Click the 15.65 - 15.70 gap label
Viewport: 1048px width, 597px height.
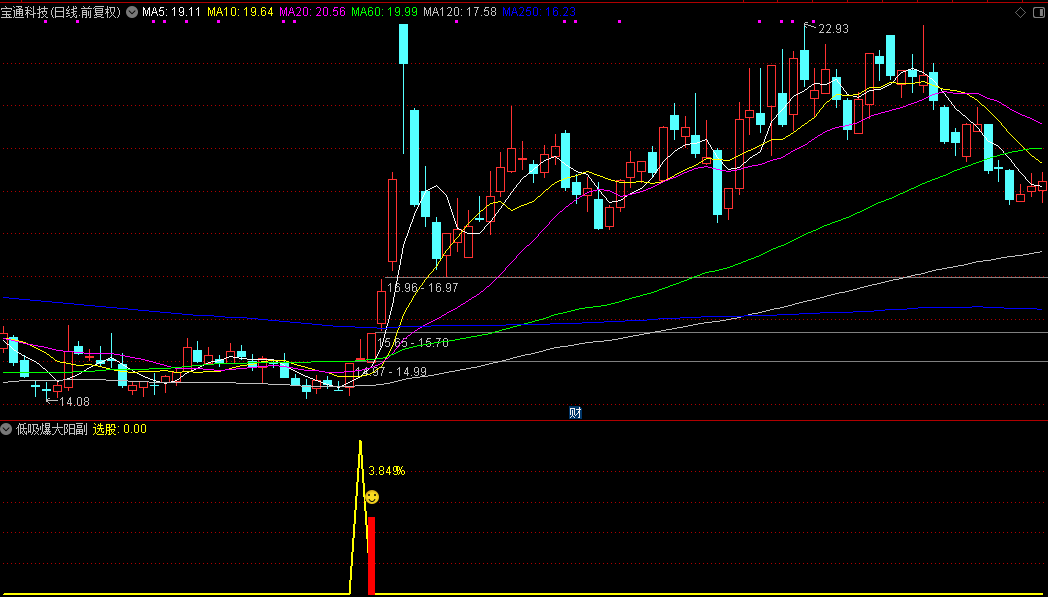click(412, 342)
